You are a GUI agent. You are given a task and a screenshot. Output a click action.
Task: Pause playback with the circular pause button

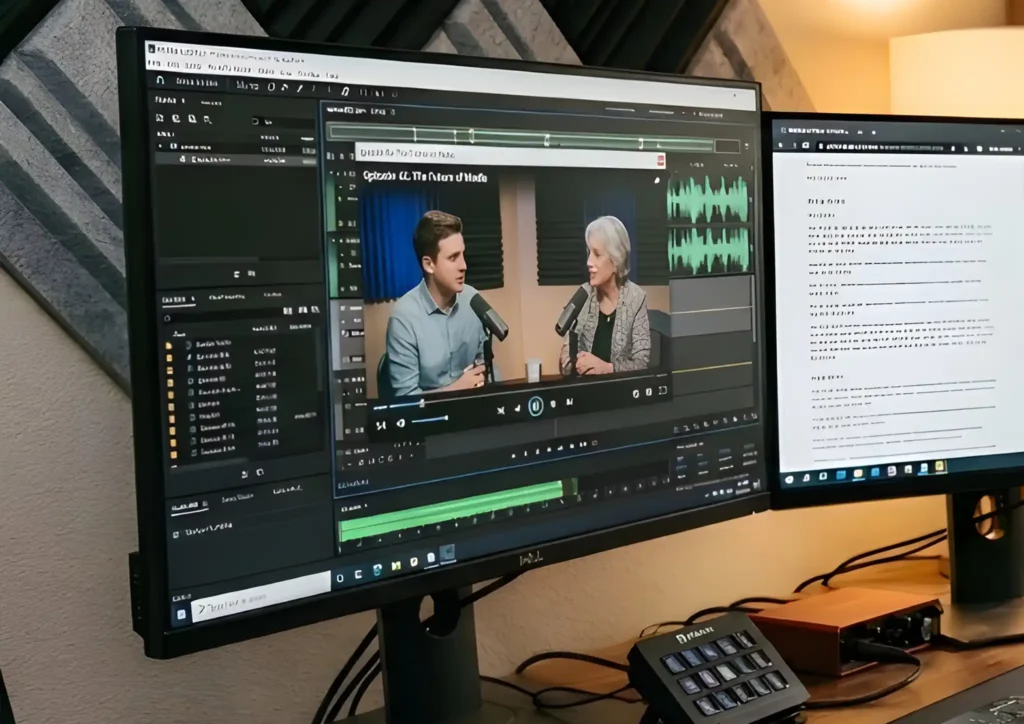(x=536, y=406)
